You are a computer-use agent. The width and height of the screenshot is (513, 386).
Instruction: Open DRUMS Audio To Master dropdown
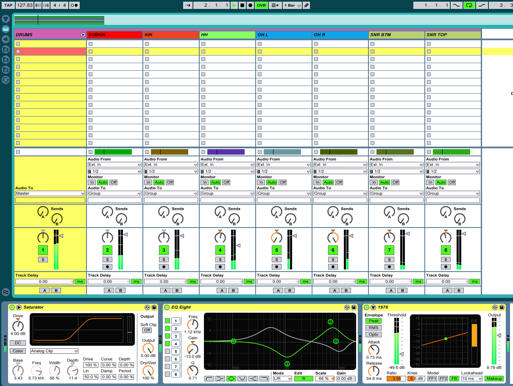pyautogui.click(x=50, y=193)
